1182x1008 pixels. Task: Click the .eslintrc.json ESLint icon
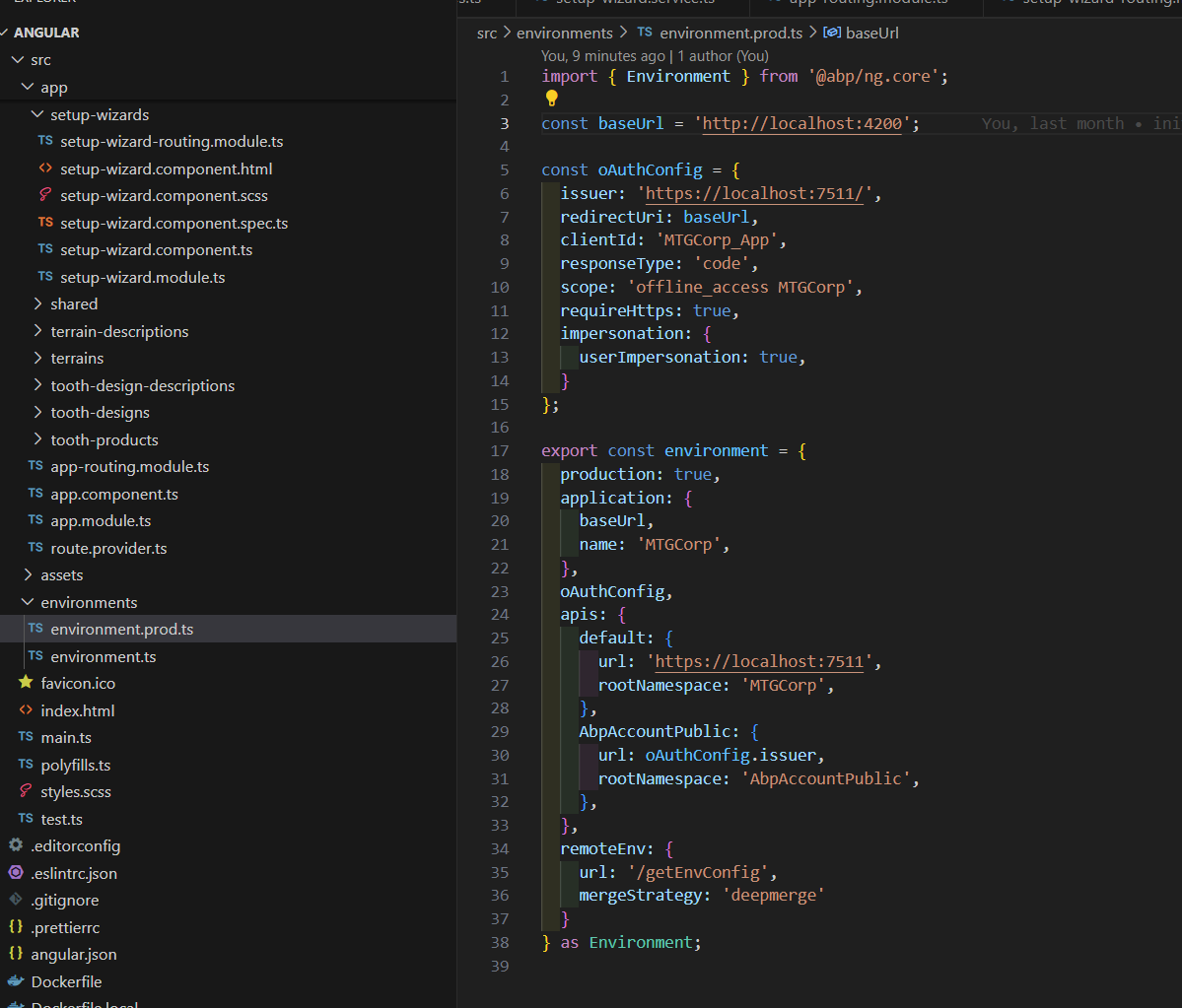[x=16, y=873]
